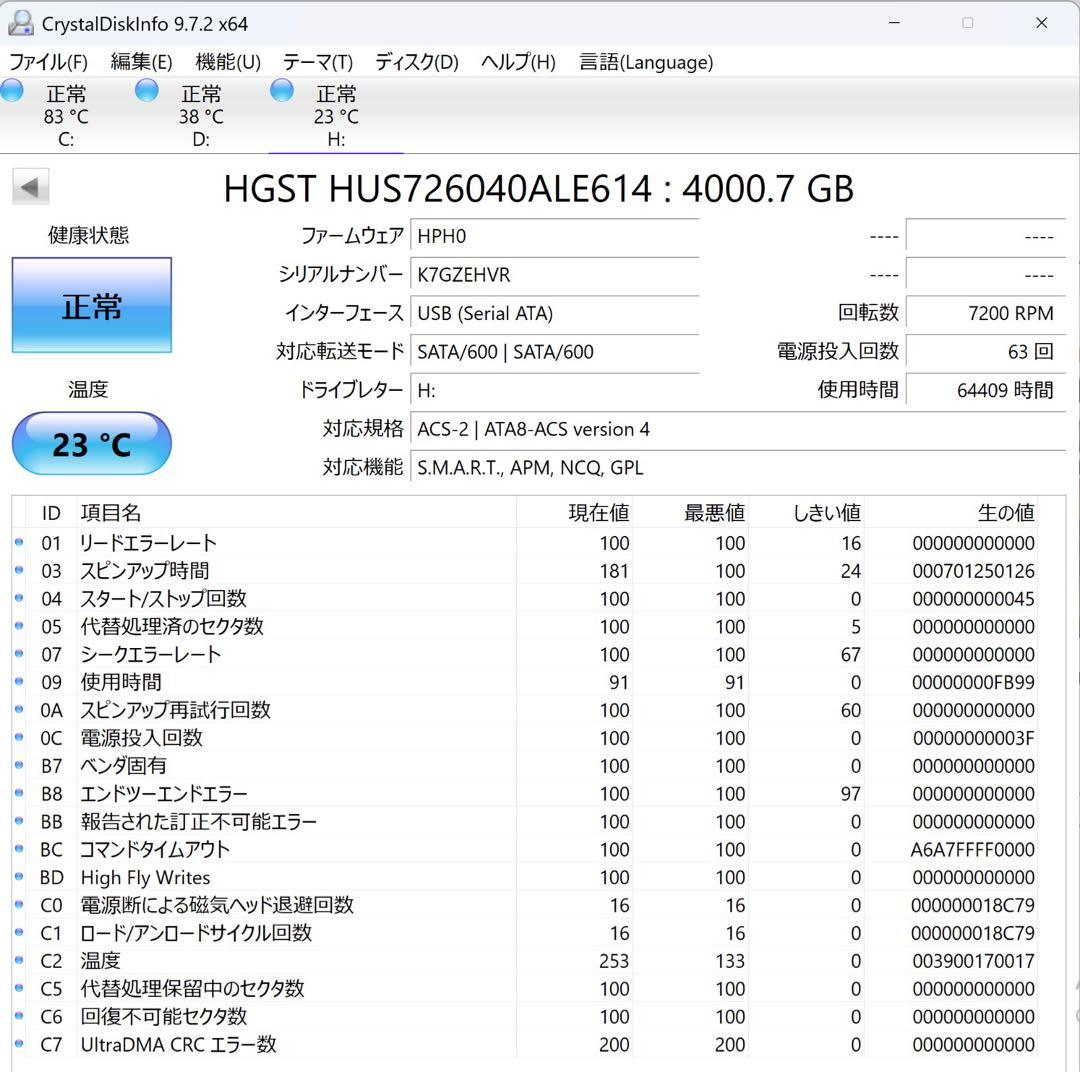1080x1072 pixels.
Task: Open the 機能(U) menu
Action: [x=228, y=62]
